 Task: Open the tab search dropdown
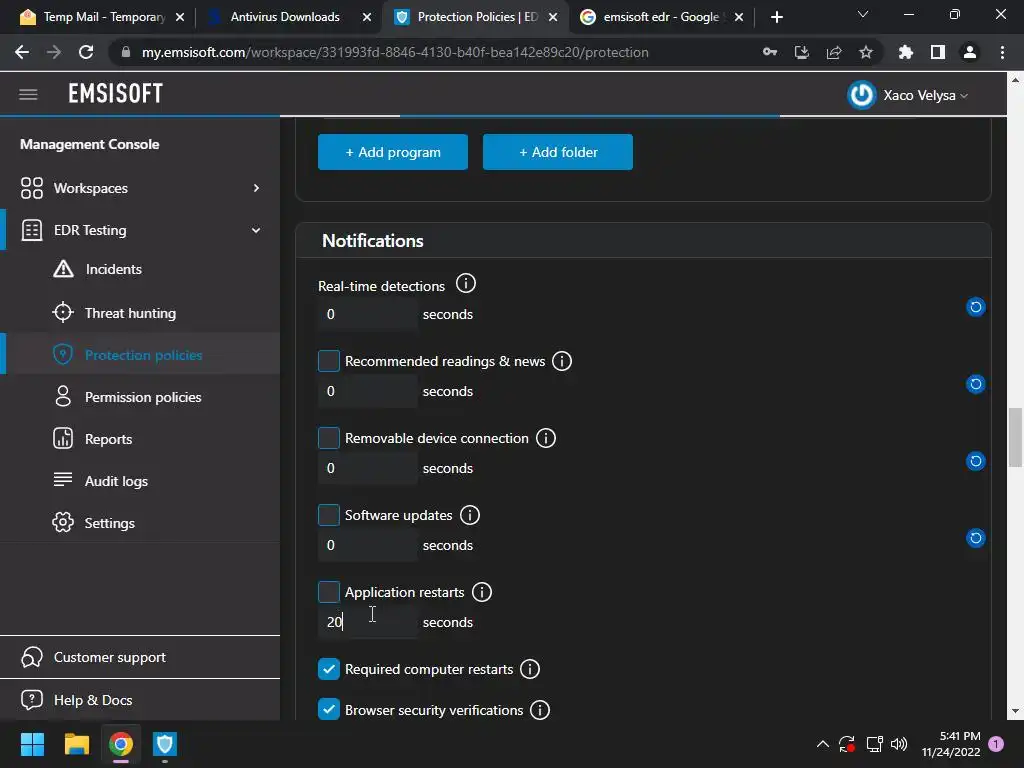863,14
